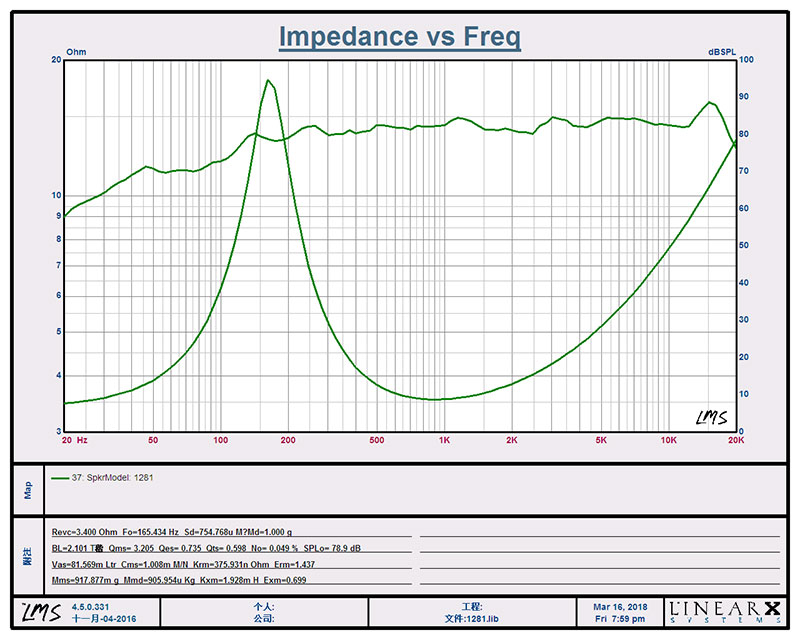Click the file name 1281.lib field
The height and width of the screenshot is (640, 800).
[470, 618]
